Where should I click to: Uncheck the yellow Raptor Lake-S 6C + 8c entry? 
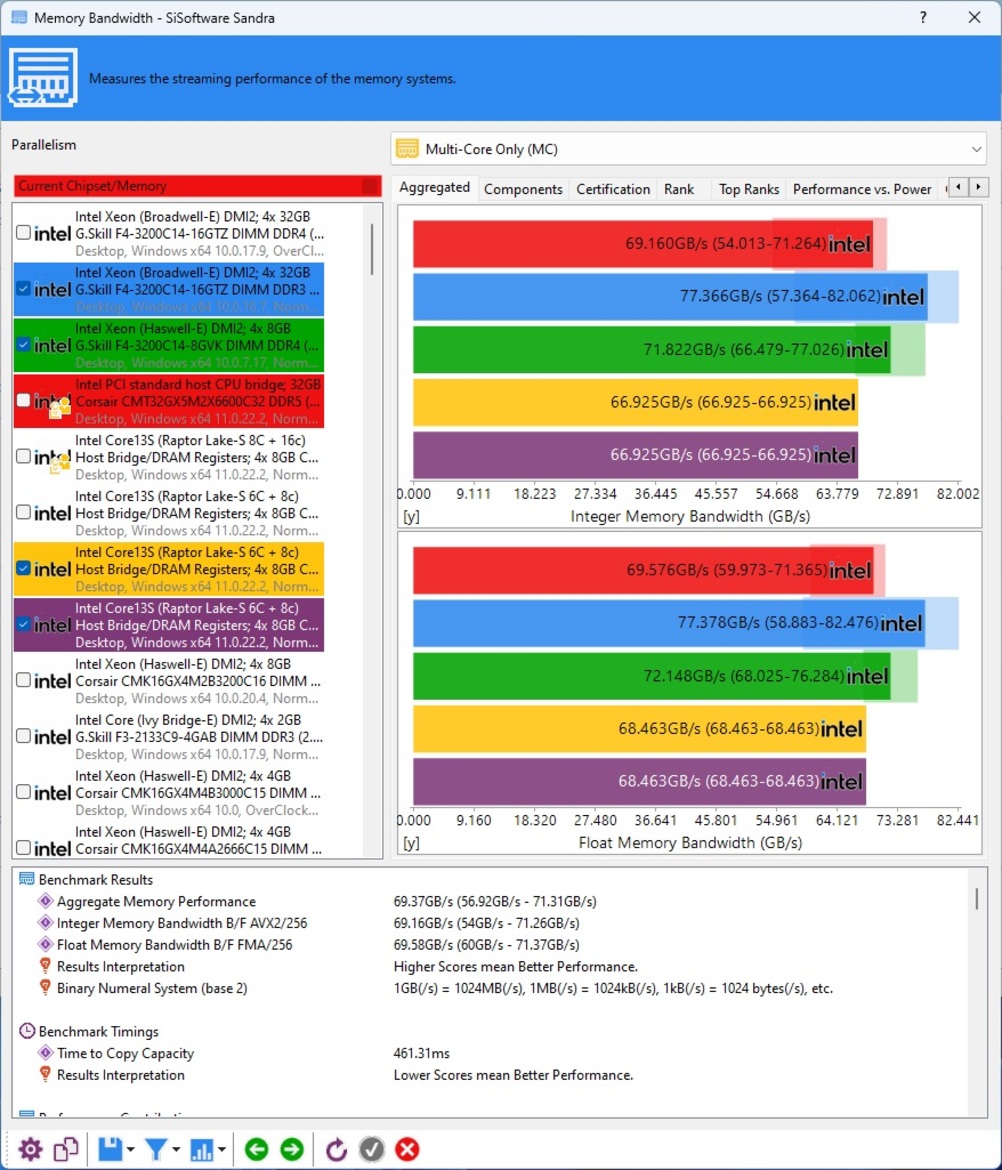pos(23,568)
